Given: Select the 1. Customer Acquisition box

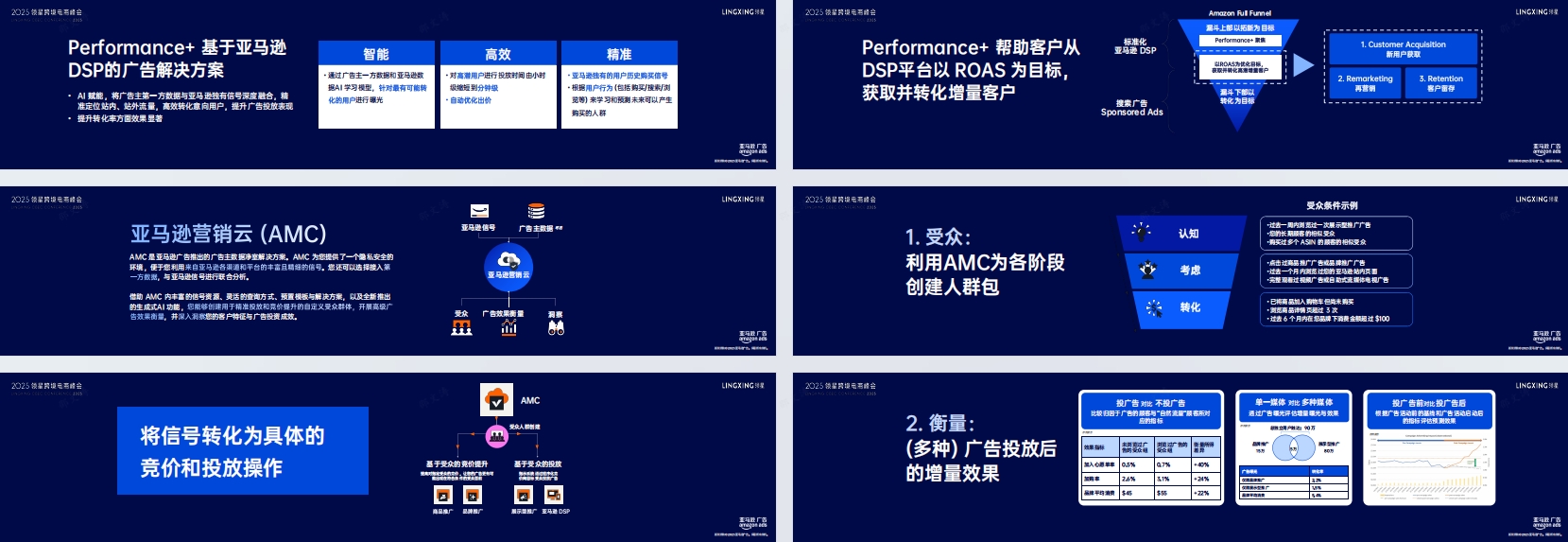Looking at the screenshot, I should click(x=1403, y=48).
